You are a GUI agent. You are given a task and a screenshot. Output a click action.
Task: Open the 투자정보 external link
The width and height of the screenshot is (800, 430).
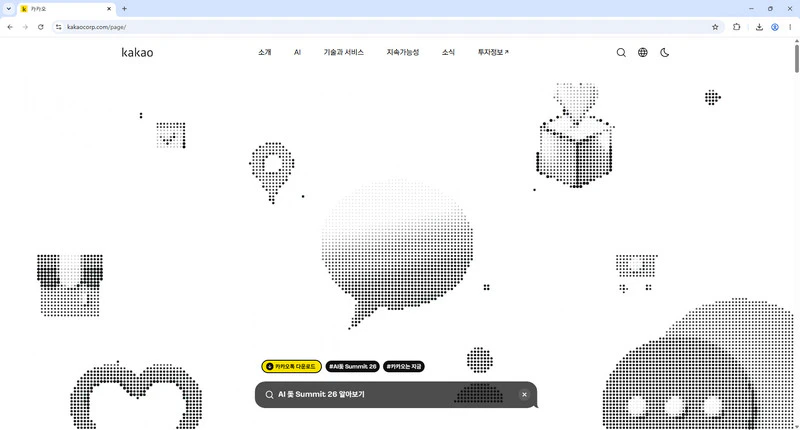point(493,52)
